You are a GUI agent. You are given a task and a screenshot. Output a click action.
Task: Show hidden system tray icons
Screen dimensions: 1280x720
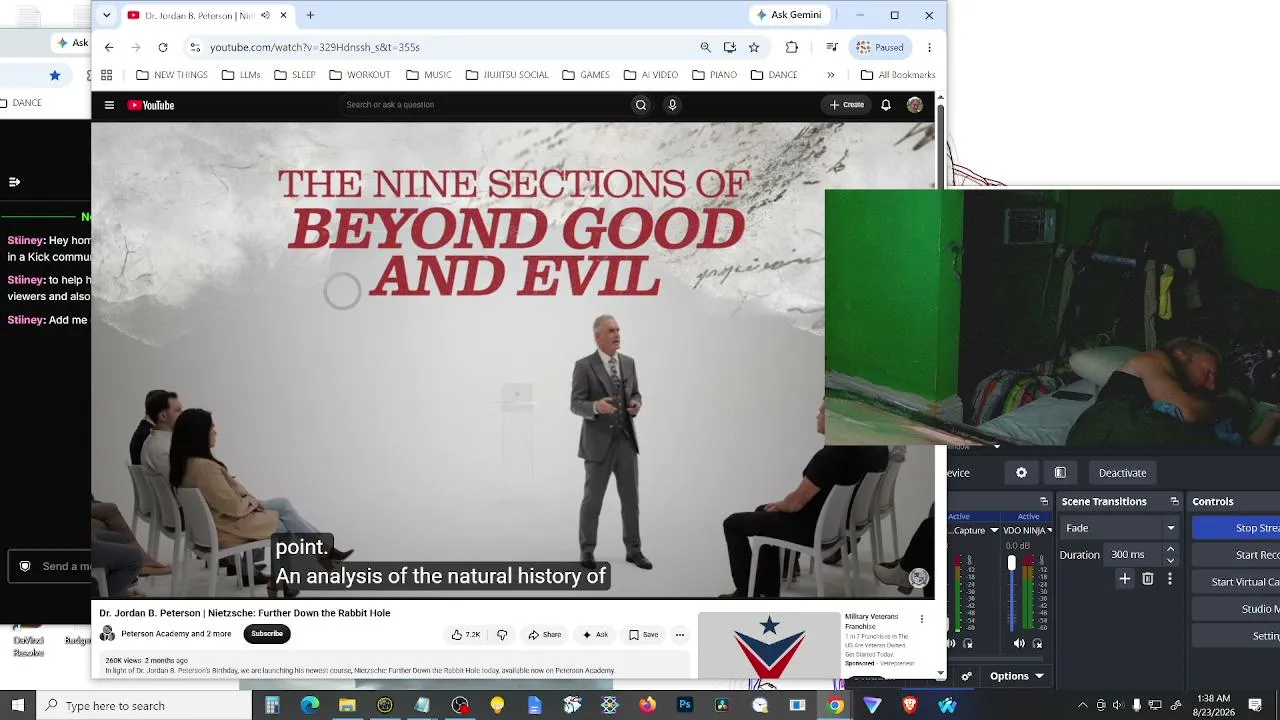(1083, 706)
